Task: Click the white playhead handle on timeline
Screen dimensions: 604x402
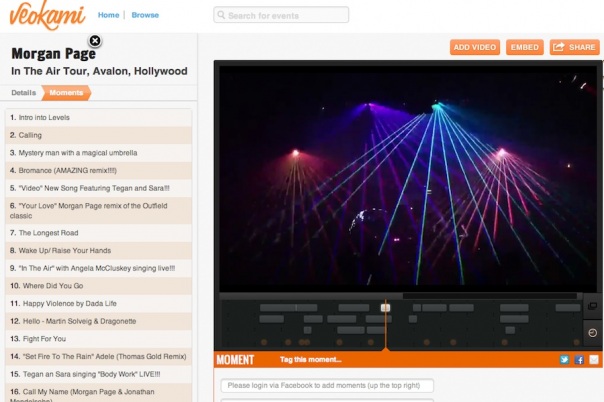Action: tap(385, 308)
